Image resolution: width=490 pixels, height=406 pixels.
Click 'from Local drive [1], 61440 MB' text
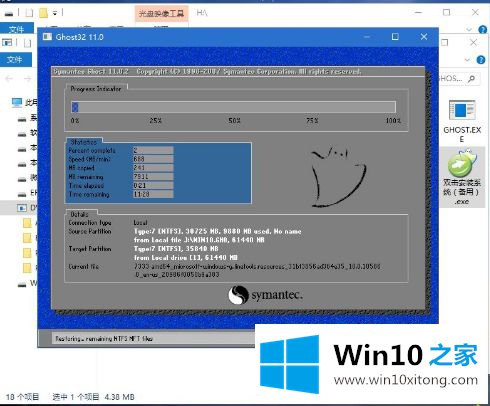[x=186, y=257]
